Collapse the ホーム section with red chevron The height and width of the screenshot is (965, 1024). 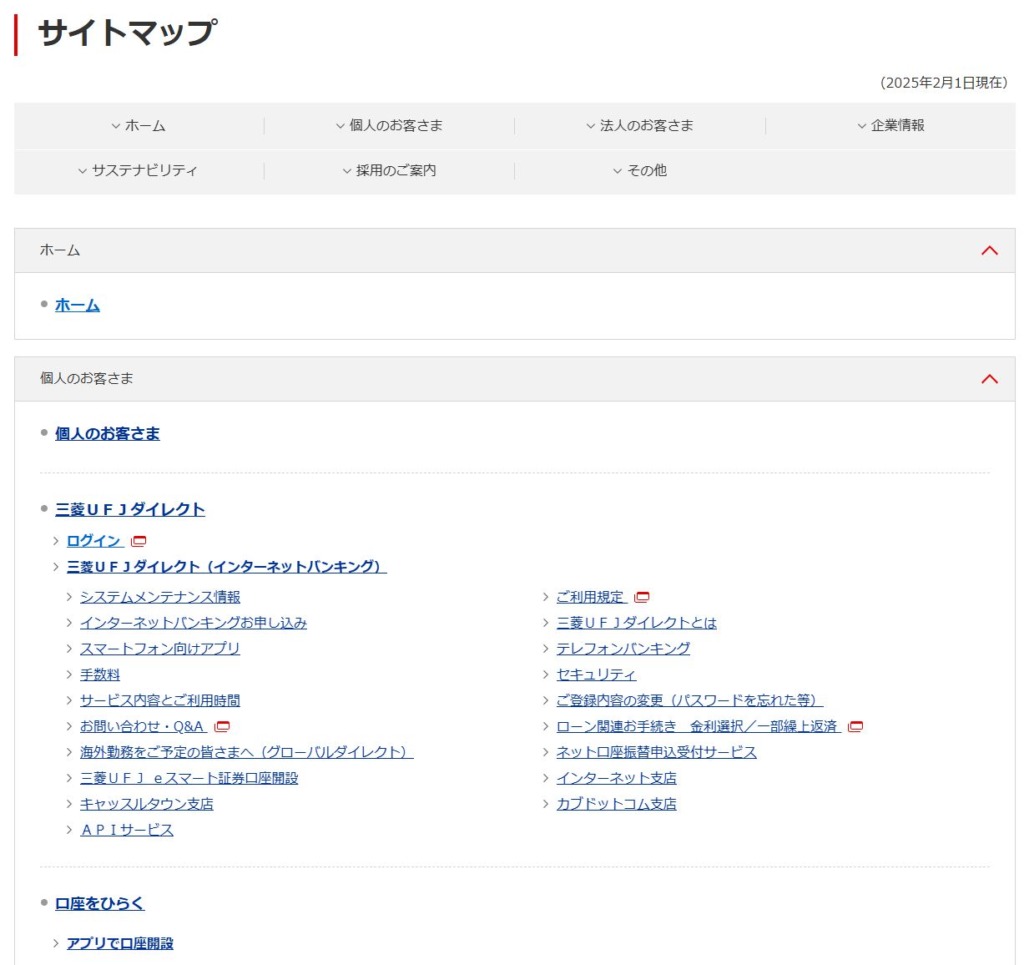(x=989, y=251)
